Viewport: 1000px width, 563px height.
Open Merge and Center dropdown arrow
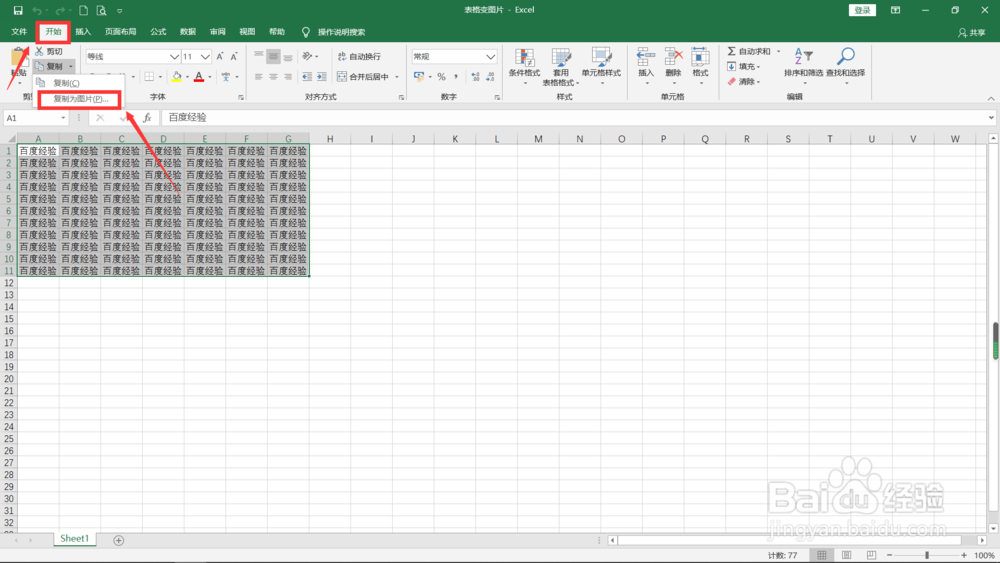click(x=397, y=77)
